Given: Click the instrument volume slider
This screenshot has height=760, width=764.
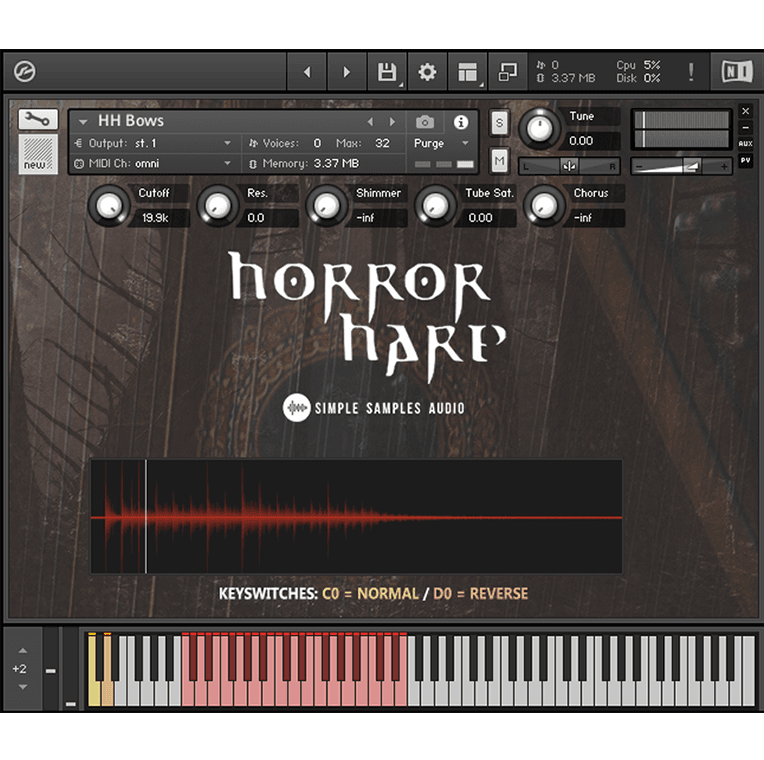Looking at the screenshot, I should pos(681,167).
